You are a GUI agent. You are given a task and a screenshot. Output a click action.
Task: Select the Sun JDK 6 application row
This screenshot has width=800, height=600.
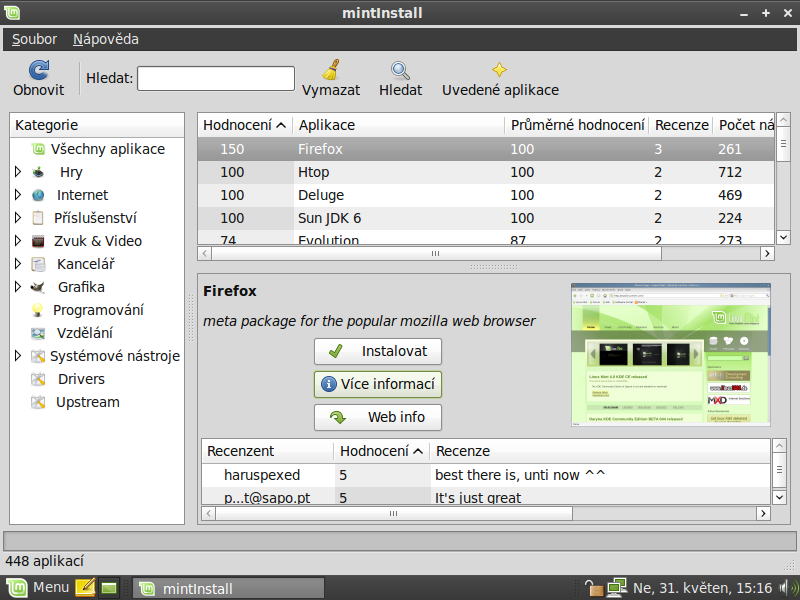click(486, 218)
